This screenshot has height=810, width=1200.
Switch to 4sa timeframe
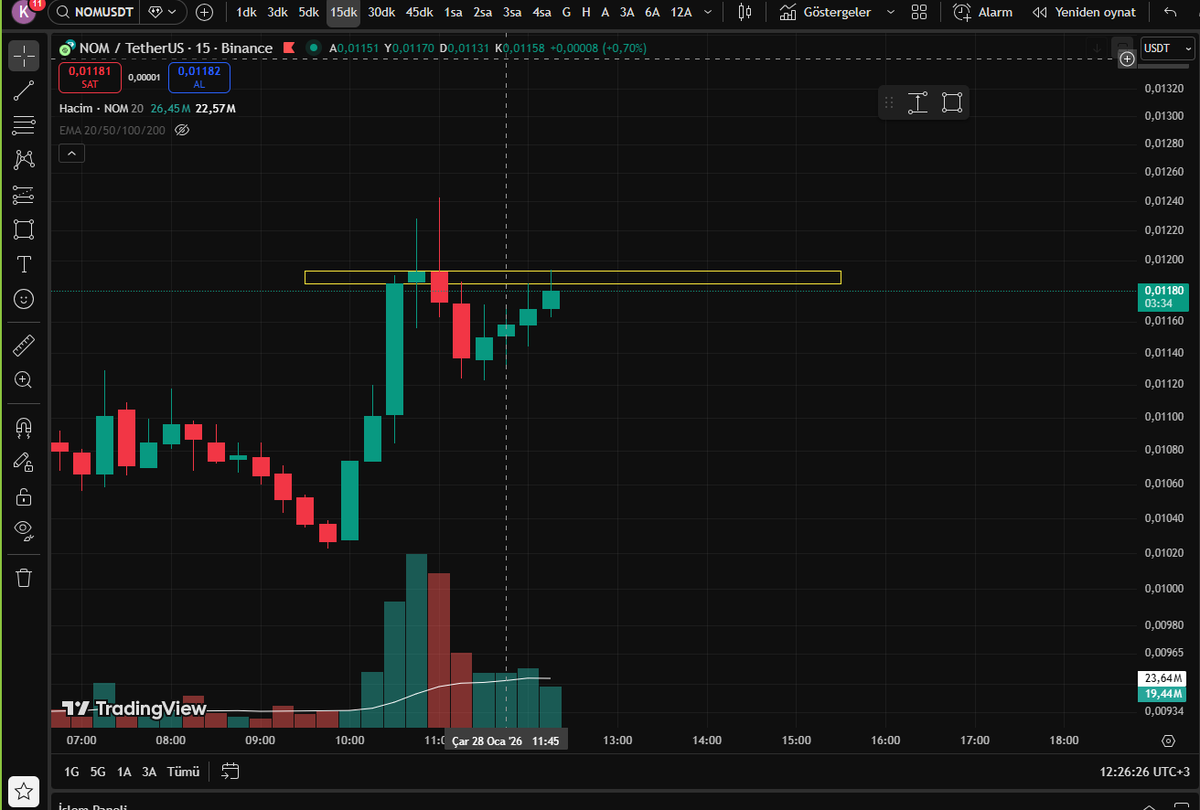[x=541, y=12]
